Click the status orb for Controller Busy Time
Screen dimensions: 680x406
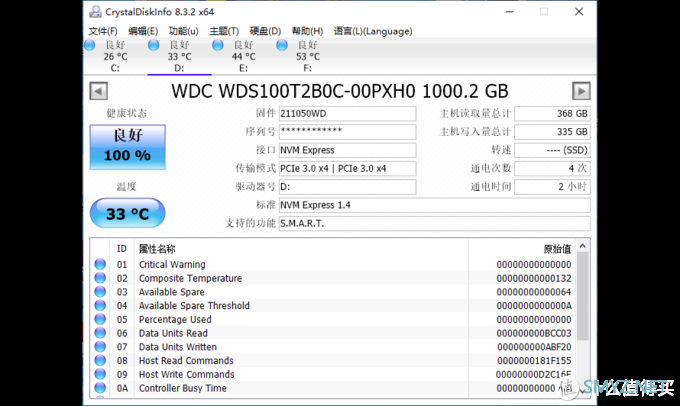pos(100,388)
